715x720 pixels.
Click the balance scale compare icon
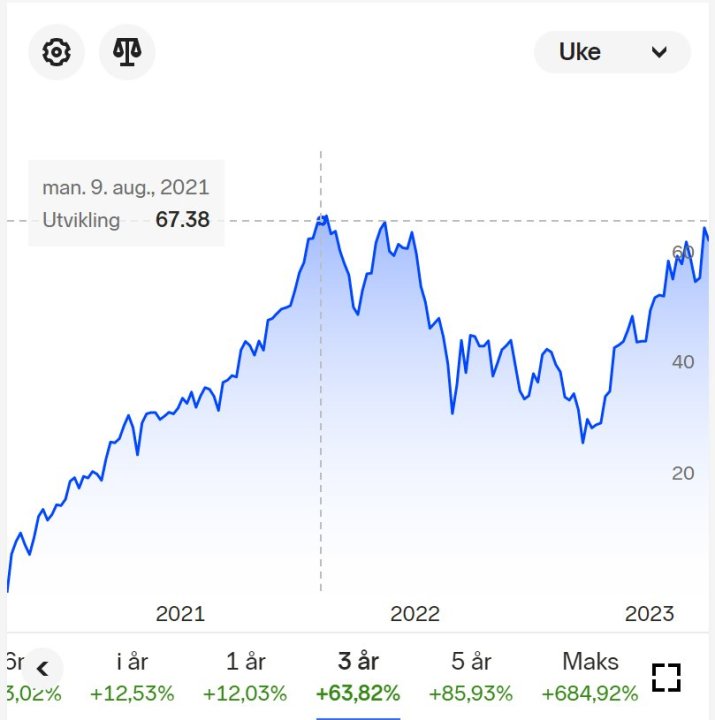[x=127, y=52]
